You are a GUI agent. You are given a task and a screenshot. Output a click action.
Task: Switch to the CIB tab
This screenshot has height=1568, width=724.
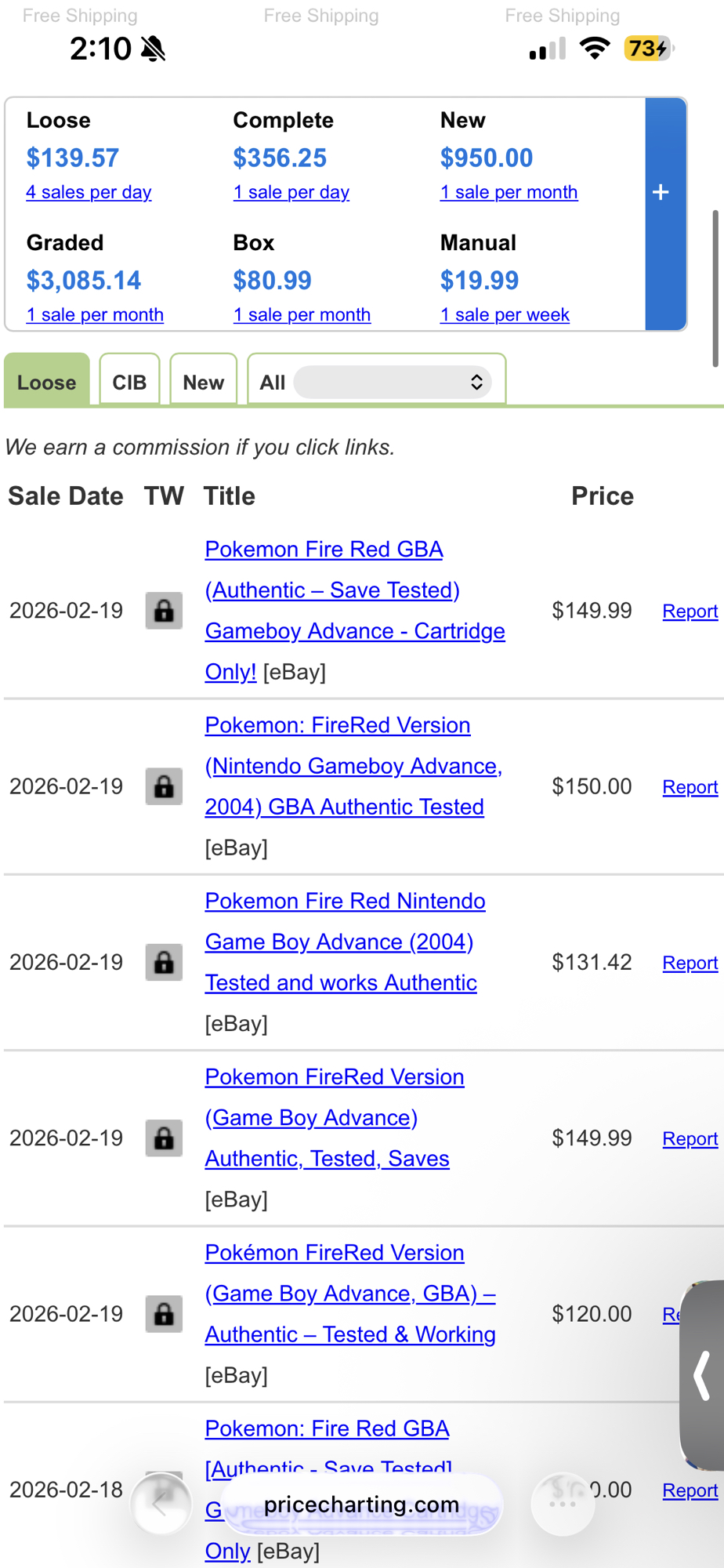click(x=129, y=383)
